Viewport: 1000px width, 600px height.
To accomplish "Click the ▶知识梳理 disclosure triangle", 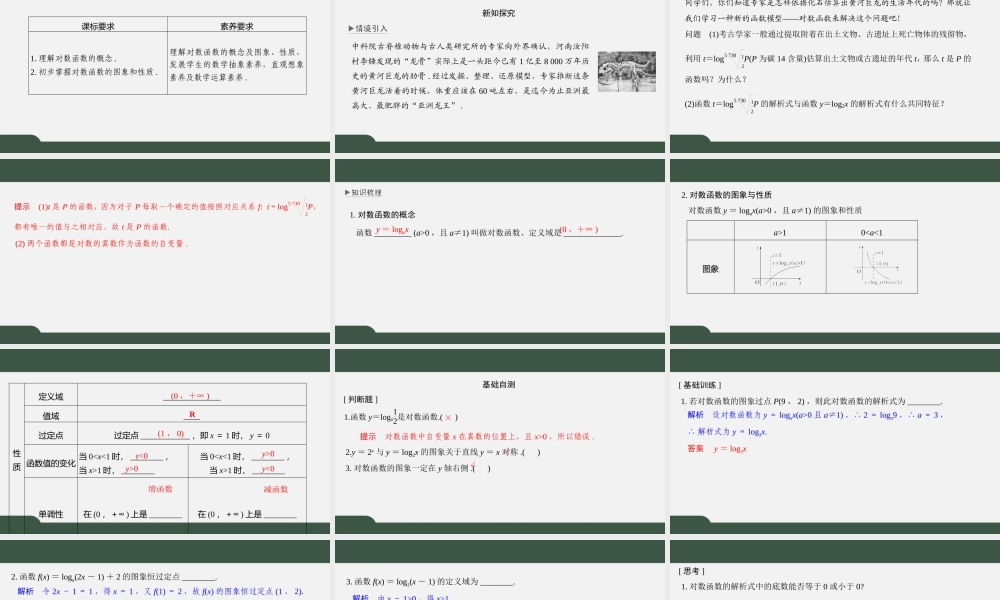I will click(349, 192).
